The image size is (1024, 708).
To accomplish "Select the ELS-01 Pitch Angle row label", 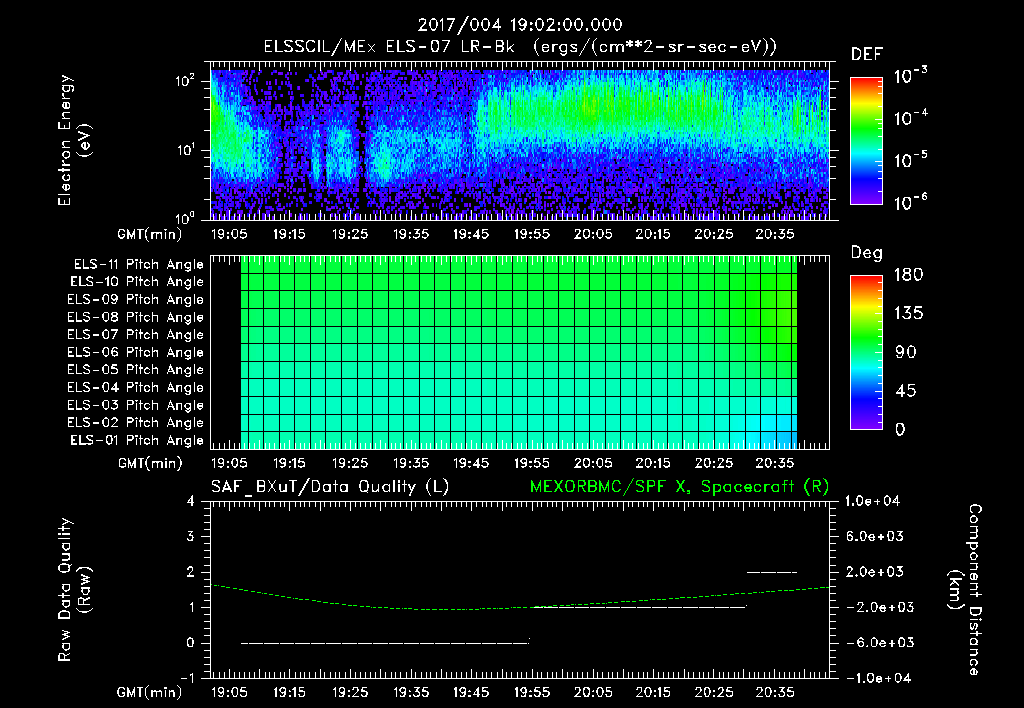I will click(137, 440).
